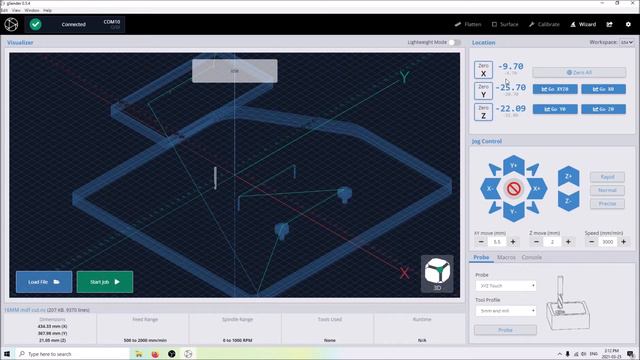The width and height of the screenshot is (640, 360).
Task: Jog diagonally X+ Y- arrow
Action: click(533, 208)
